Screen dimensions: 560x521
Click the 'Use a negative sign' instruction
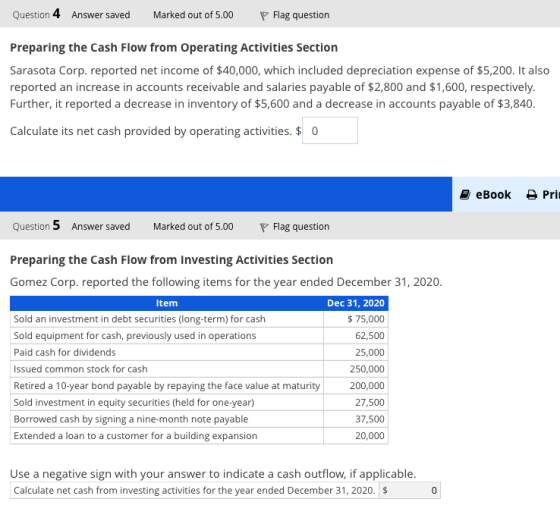pyautogui.click(x=213, y=474)
